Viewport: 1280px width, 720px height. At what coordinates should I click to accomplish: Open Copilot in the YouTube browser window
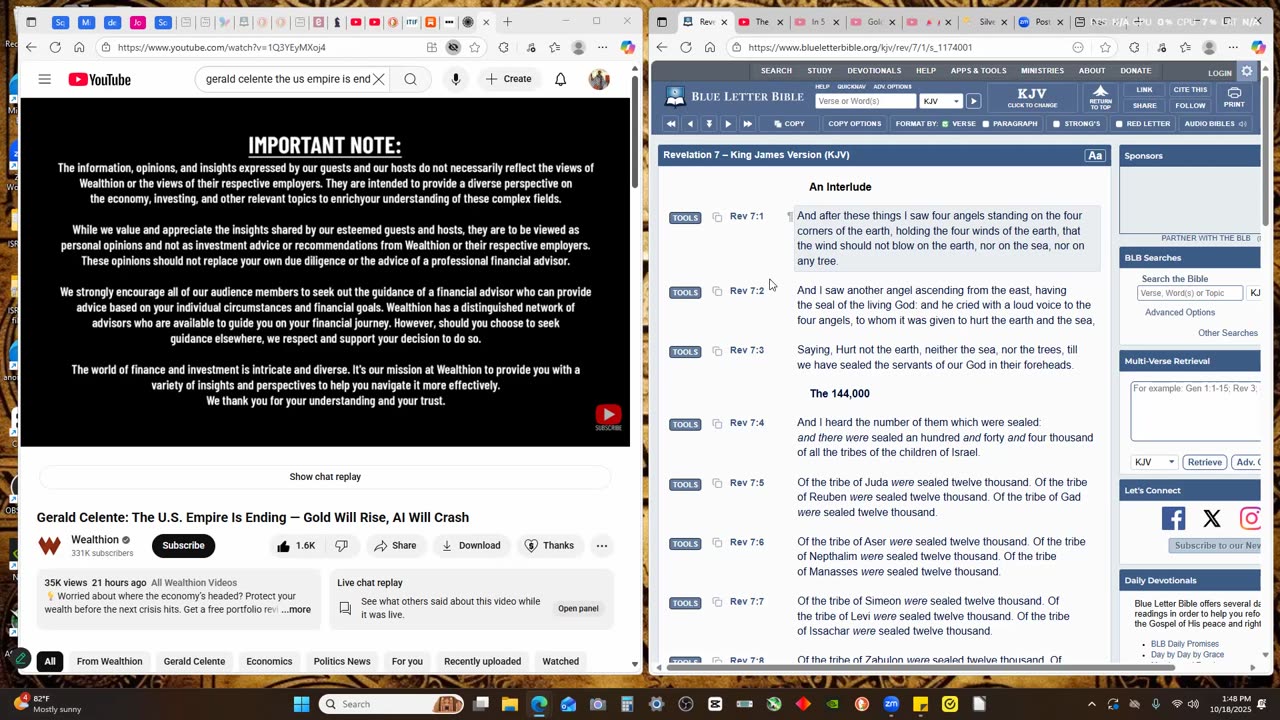pyautogui.click(x=627, y=47)
